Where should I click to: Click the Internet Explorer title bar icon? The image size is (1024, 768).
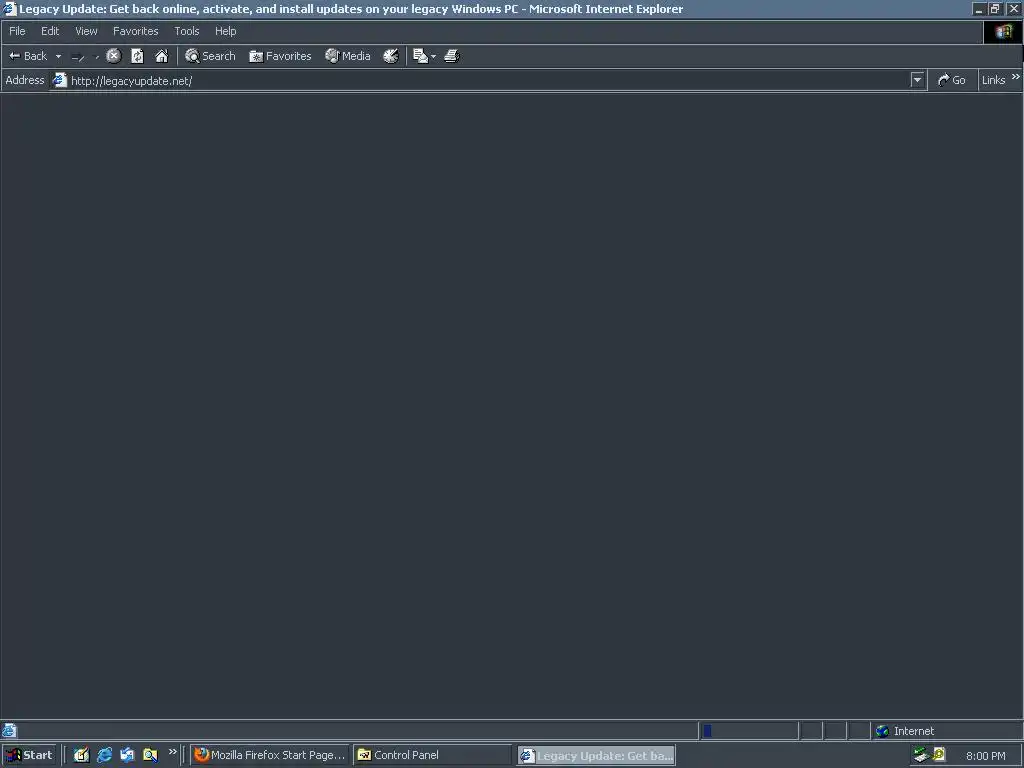[9, 9]
